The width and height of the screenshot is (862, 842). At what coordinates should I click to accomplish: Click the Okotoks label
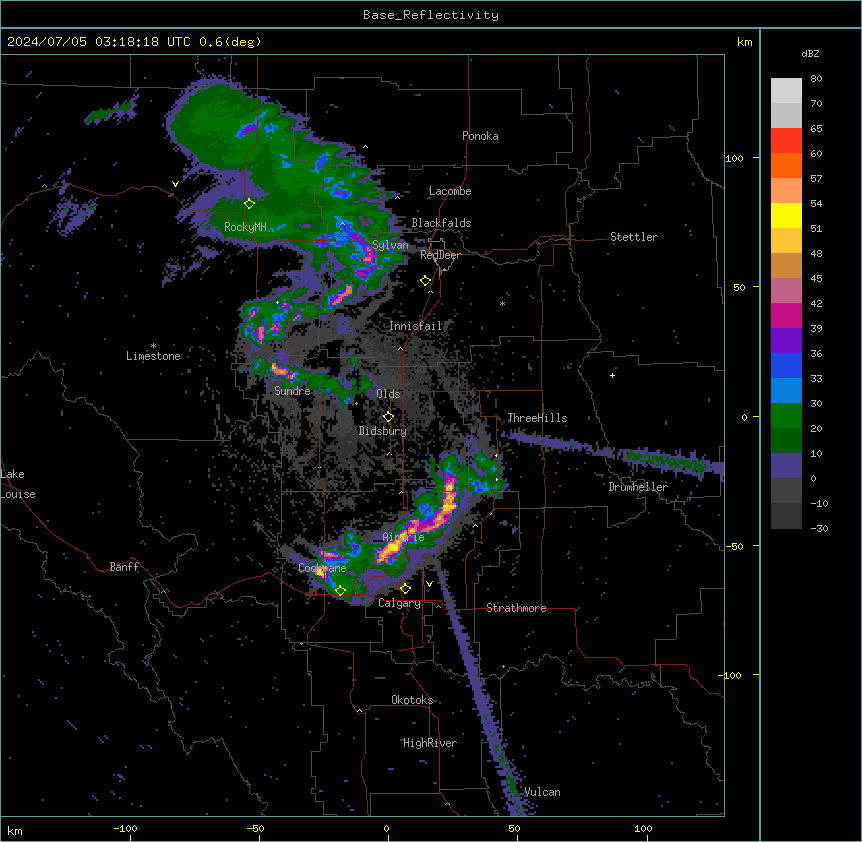point(412,700)
